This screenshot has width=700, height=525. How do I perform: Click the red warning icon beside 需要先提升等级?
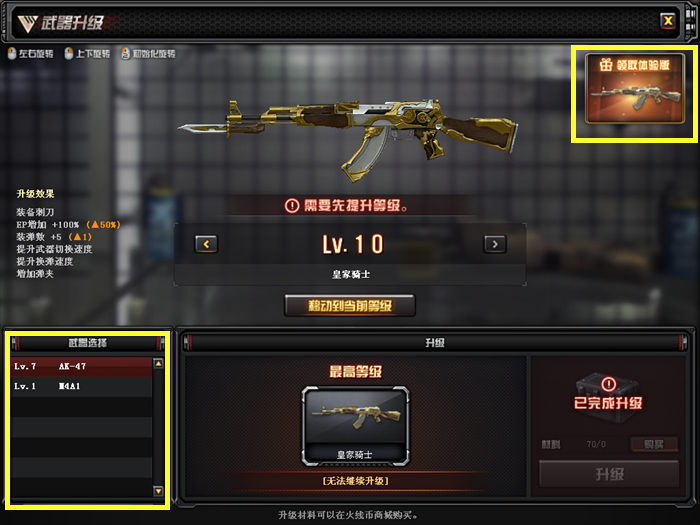click(292, 206)
